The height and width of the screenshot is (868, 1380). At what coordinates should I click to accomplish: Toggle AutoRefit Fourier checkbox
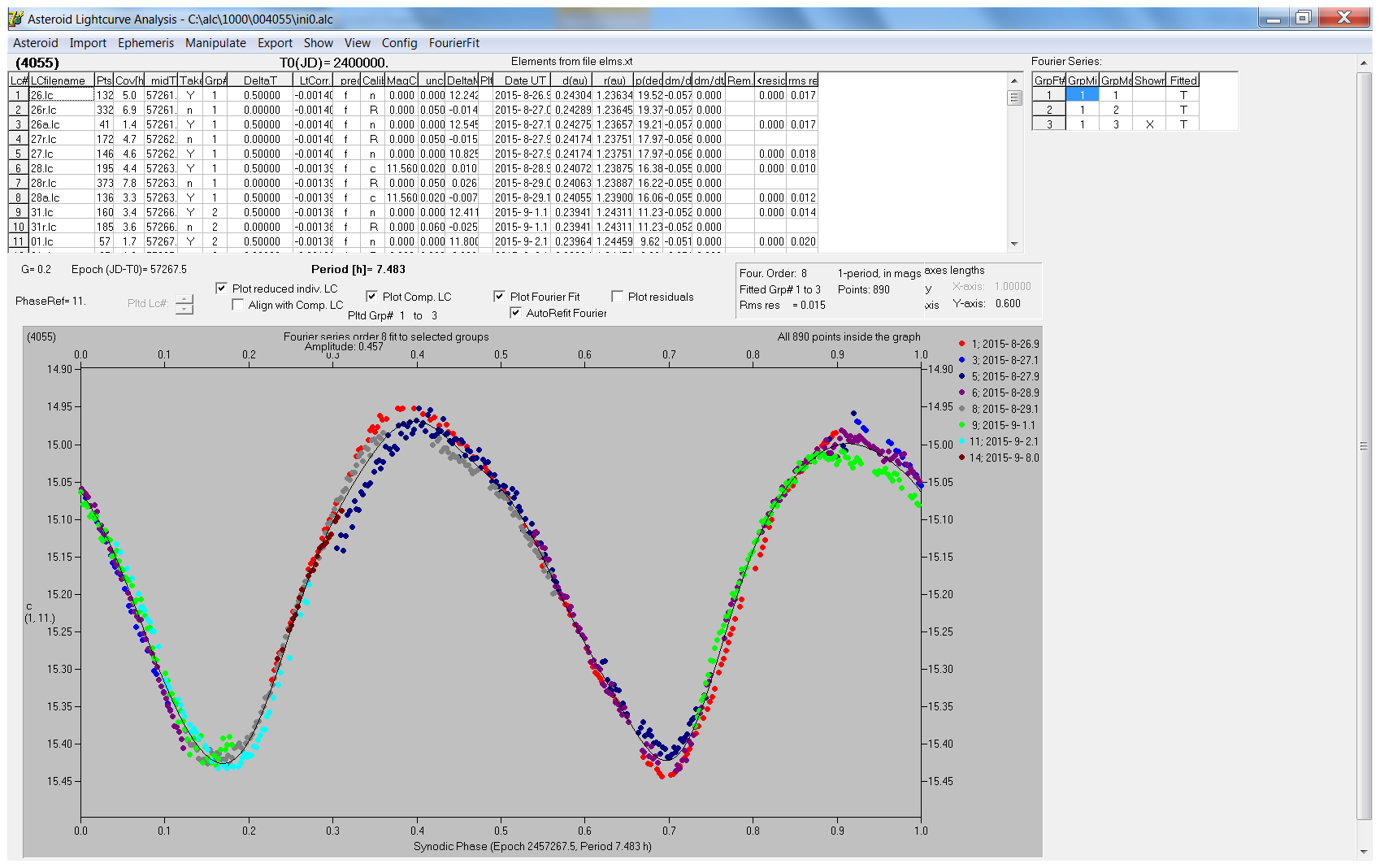pyautogui.click(x=515, y=313)
